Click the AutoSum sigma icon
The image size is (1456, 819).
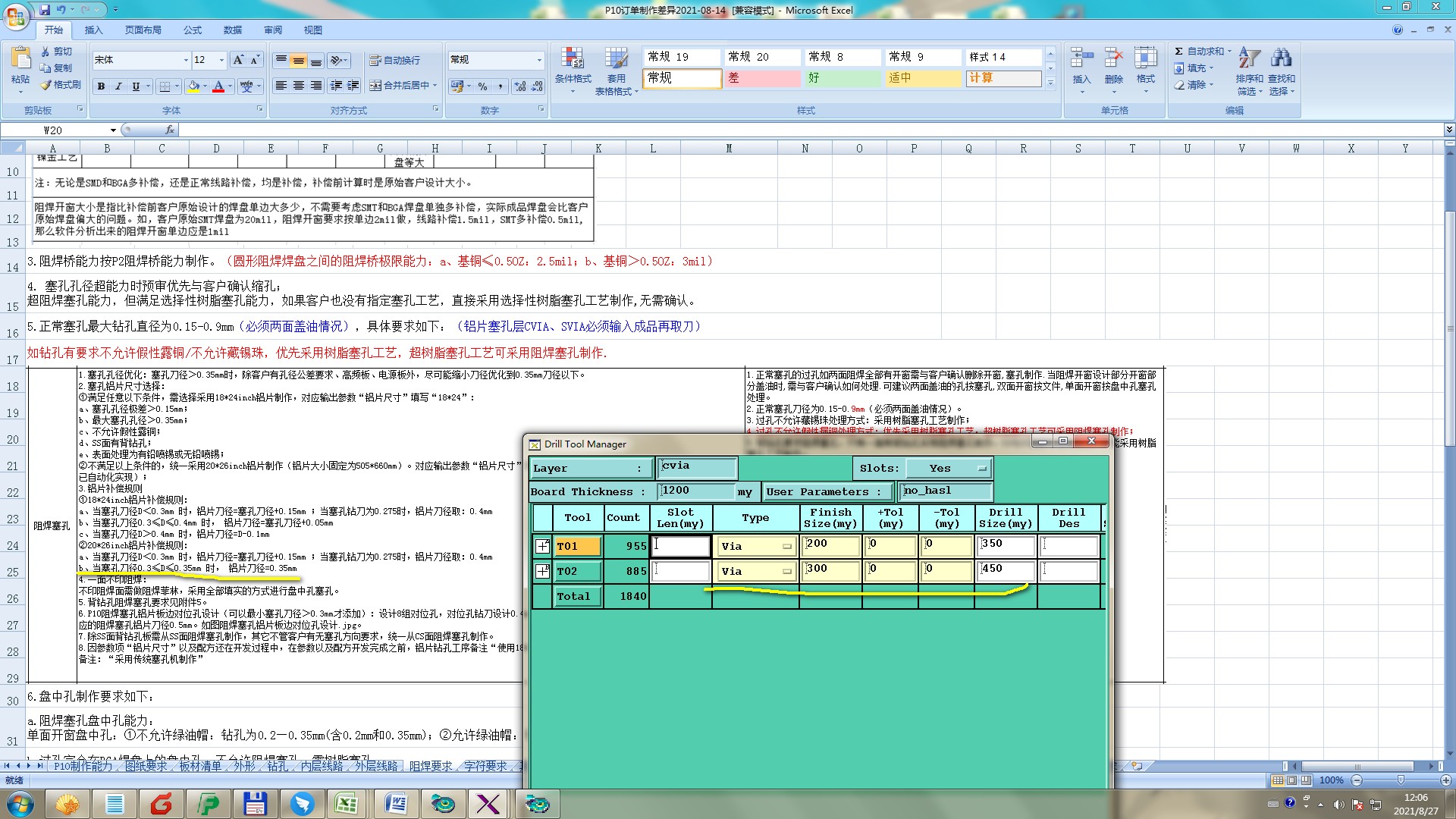click(x=1178, y=52)
